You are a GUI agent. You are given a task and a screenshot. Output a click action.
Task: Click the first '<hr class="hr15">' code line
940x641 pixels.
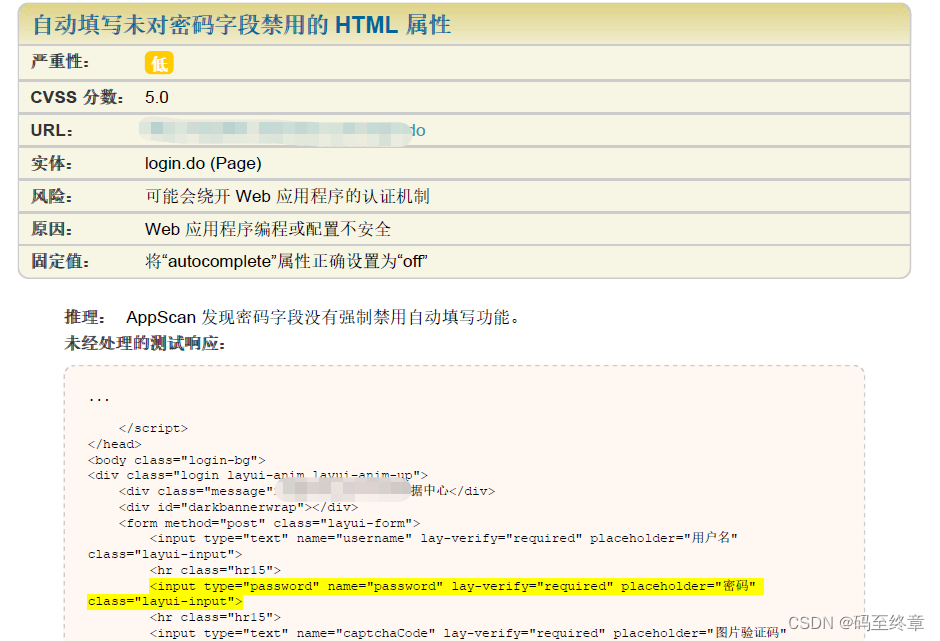click(x=215, y=570)
